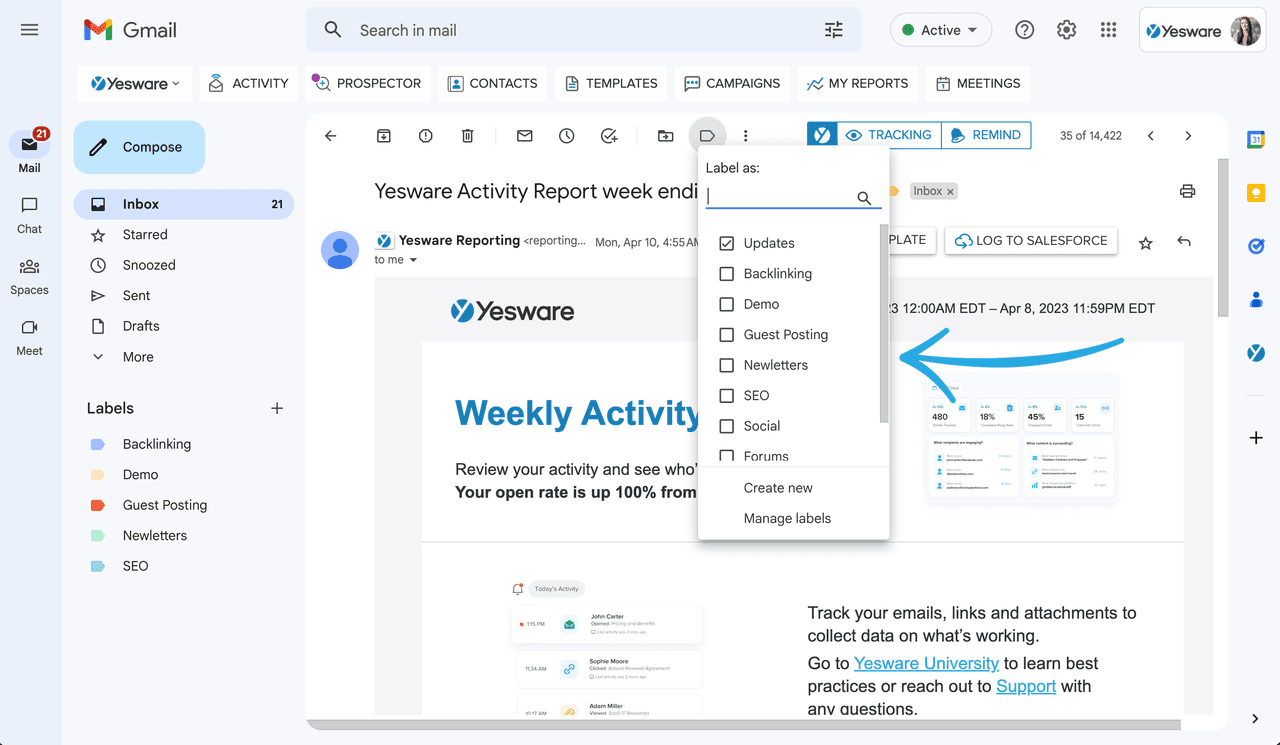Get add-ons plus icon

1256,438
